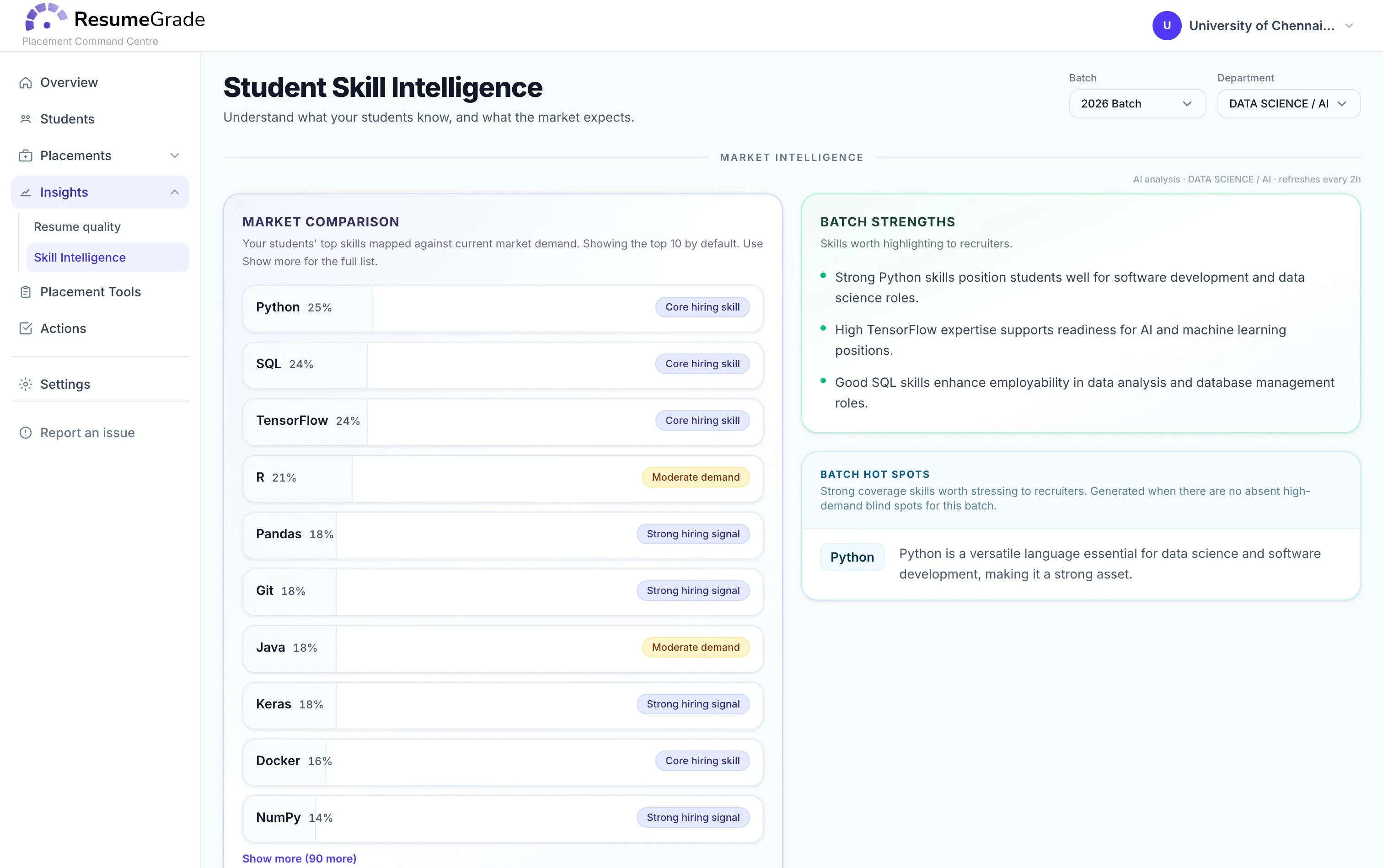The width and height of the screenshot is (1383, 868).
Task: Click the Strong Python skills bullet point
Action: click(1070, 288)
